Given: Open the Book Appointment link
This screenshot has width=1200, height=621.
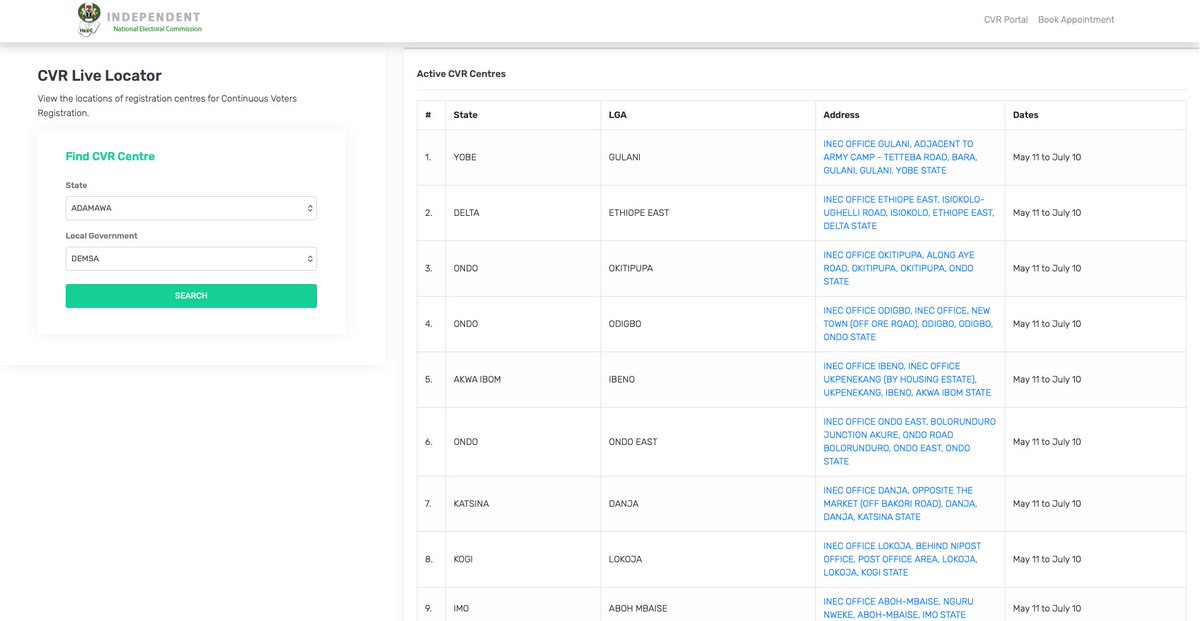Looking at the screenshot, I should [1076, 20].
